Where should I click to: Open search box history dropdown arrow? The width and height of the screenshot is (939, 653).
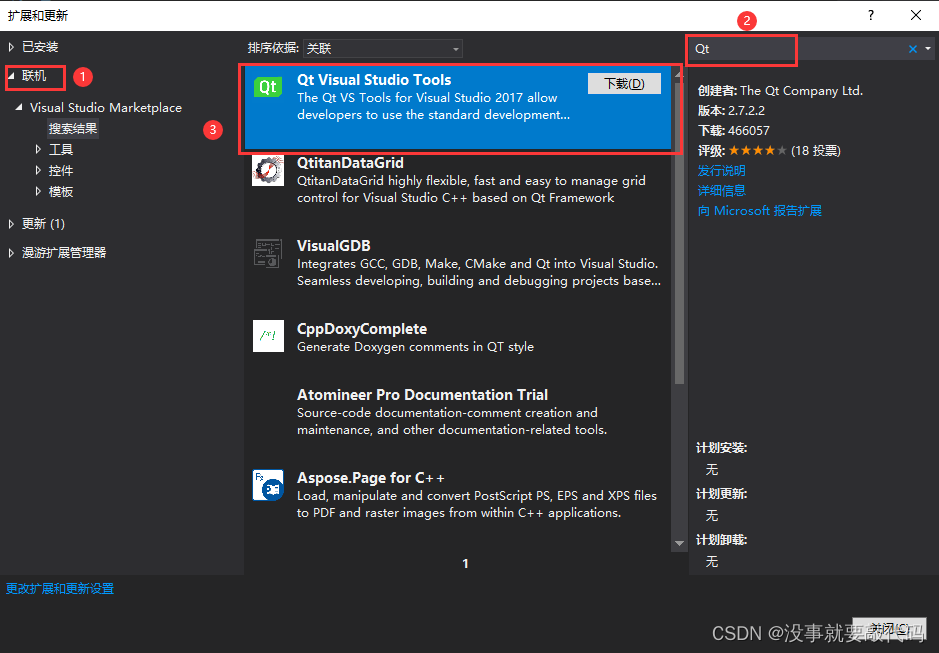(928, 49)
